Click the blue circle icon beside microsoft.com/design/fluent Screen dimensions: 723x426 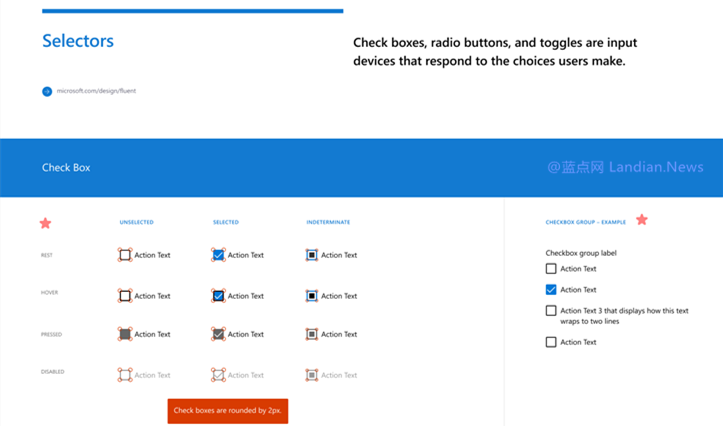47,91
